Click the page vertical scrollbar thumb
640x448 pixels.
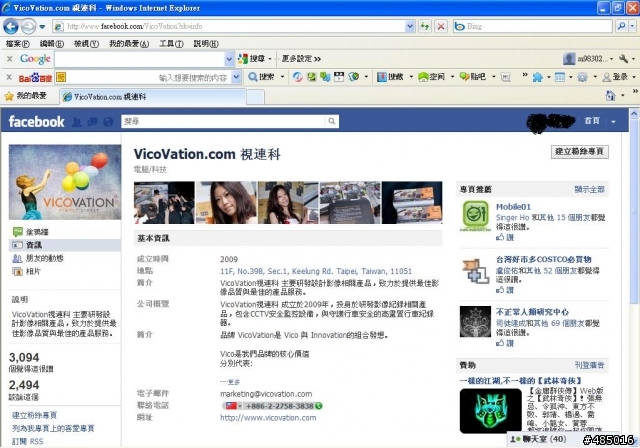tap(633, 212)
